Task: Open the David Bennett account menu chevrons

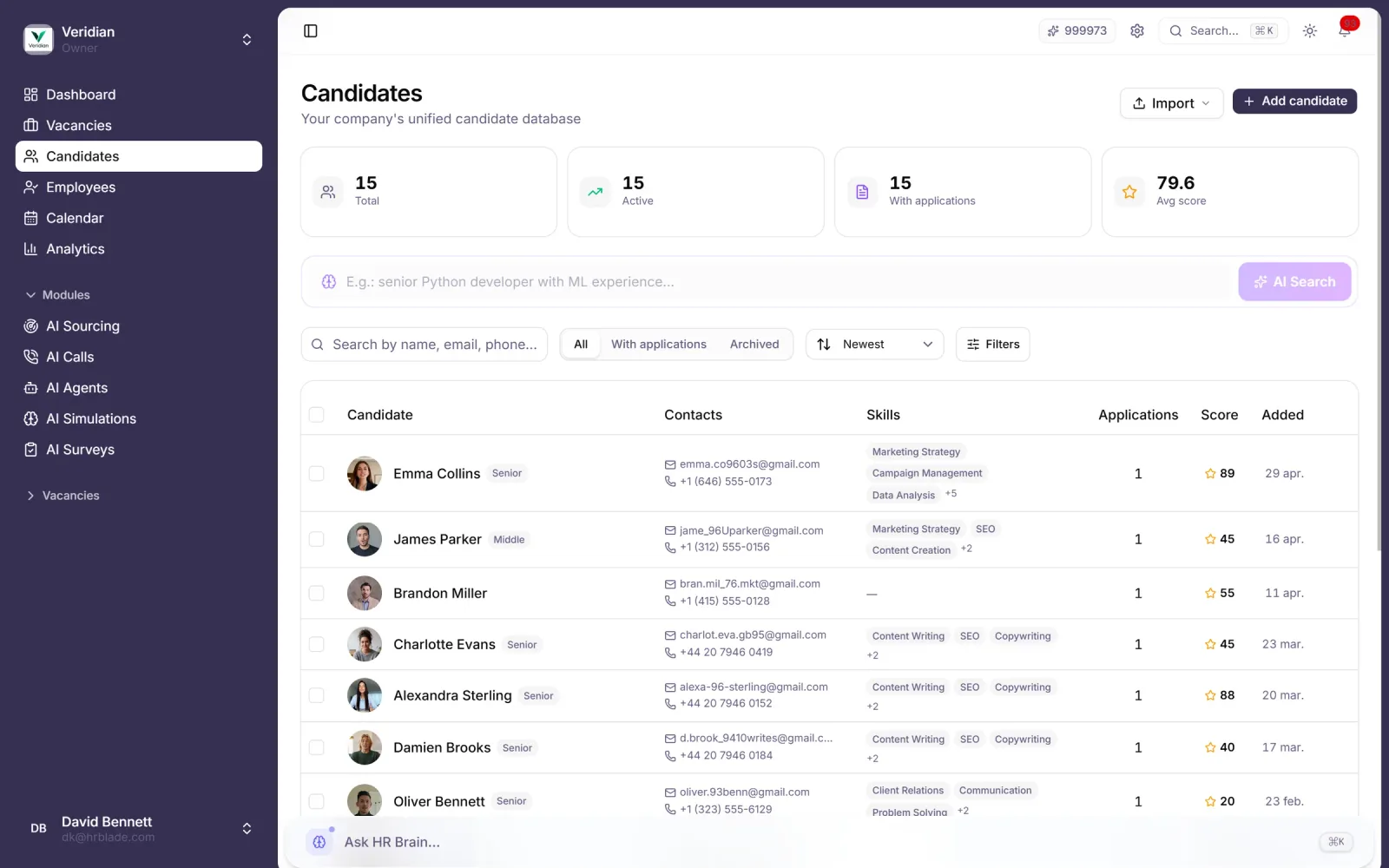Action: 247,829
